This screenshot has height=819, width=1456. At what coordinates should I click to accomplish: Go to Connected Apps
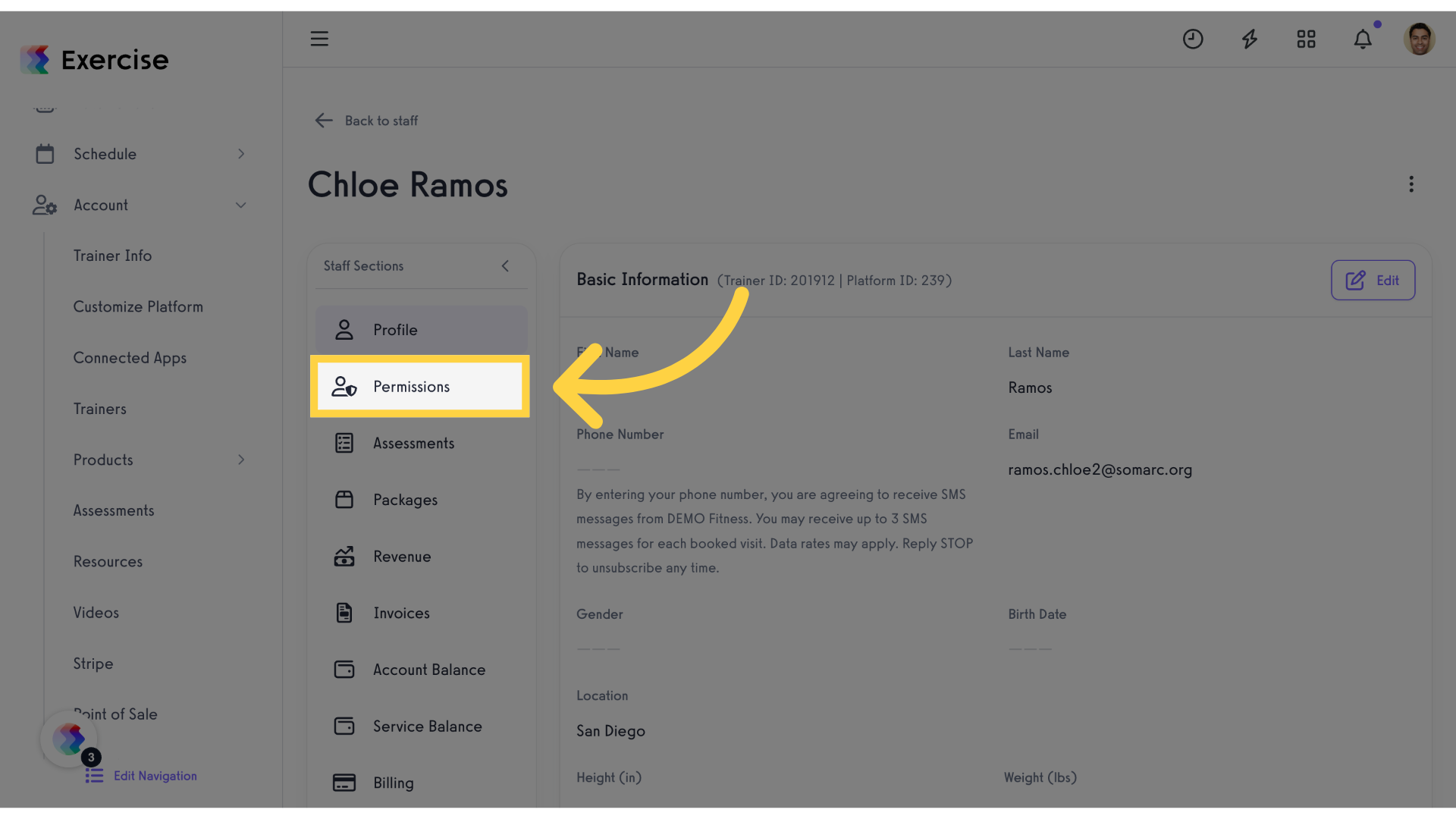click(x=130, y=358)
